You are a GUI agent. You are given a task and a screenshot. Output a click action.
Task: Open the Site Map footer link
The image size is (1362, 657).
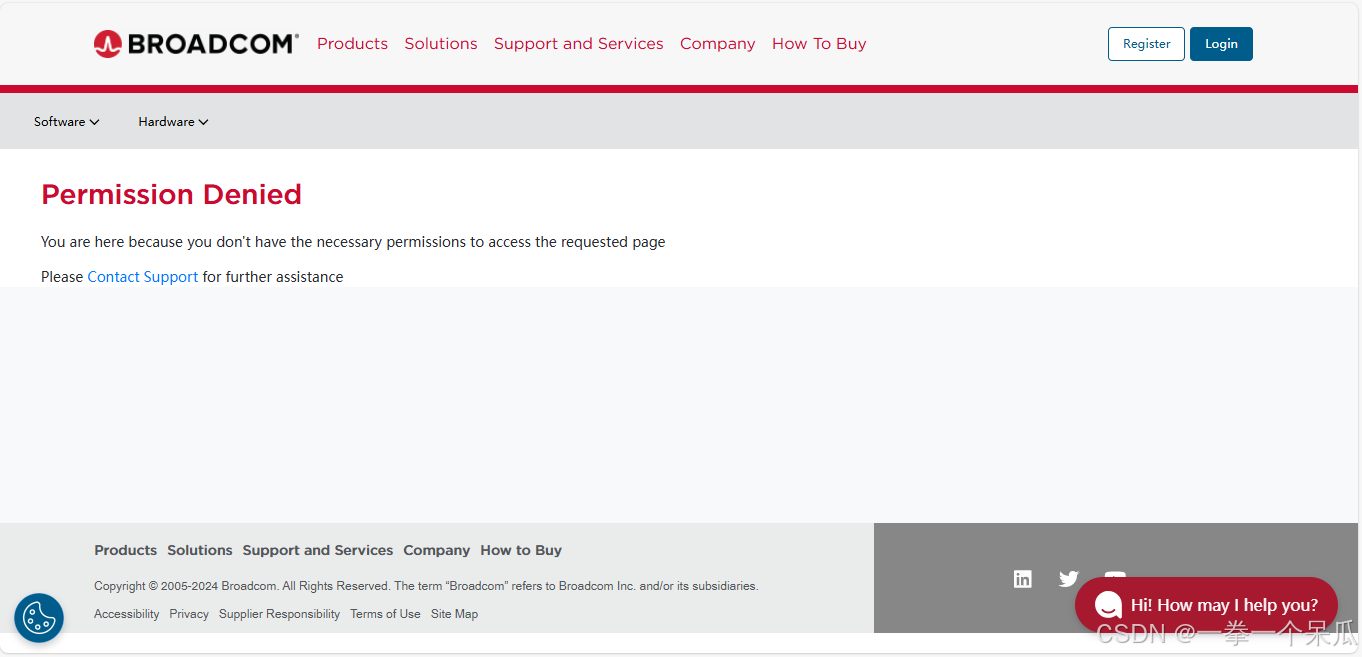(x=454, y=614)
